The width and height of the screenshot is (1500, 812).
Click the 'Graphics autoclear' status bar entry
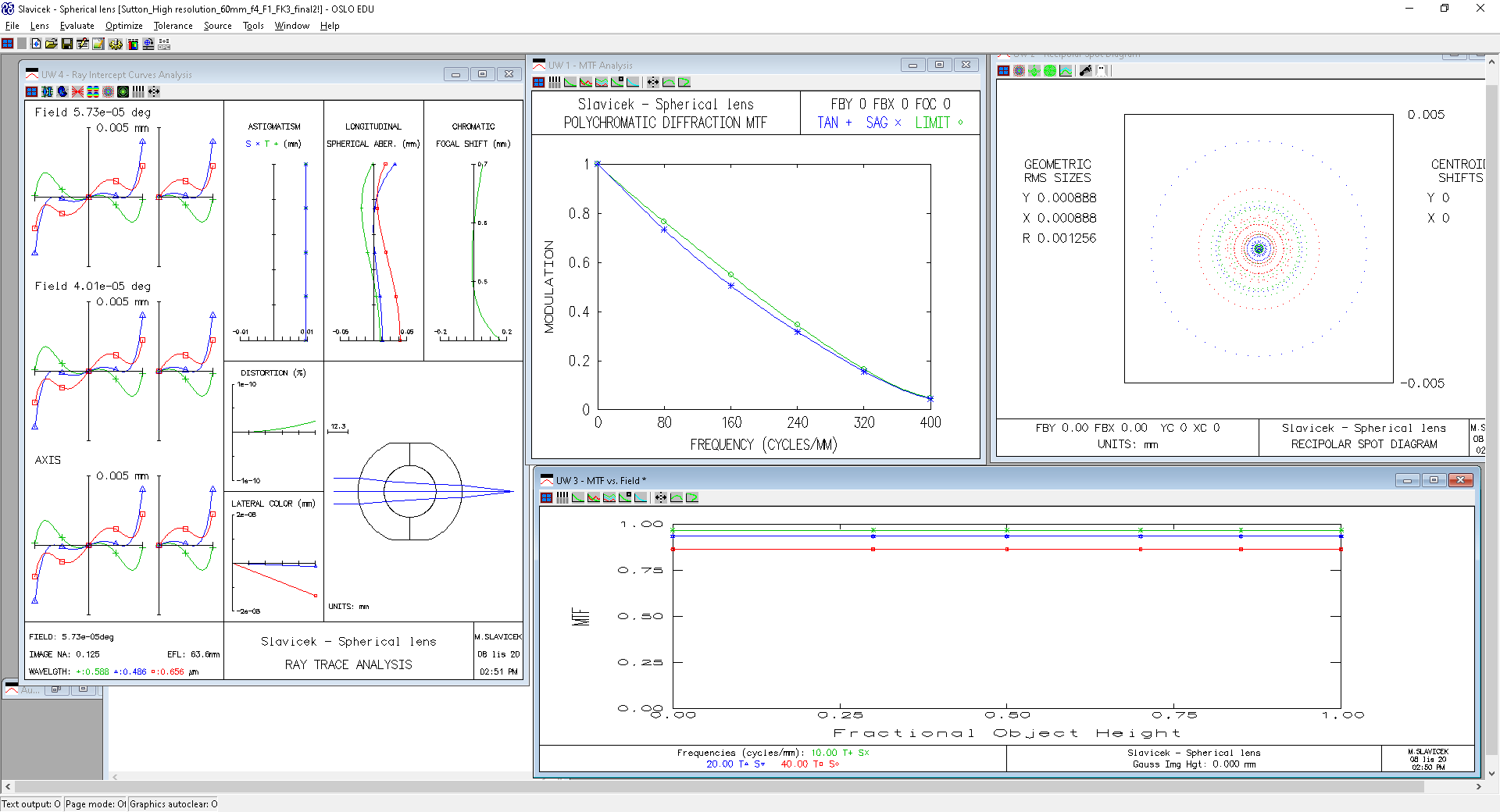[173, 804]
